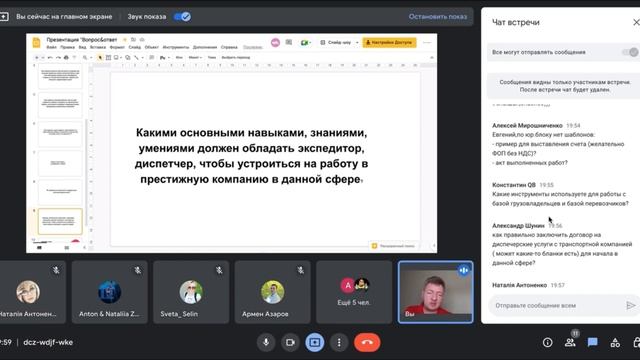This screenshot has width=640, height=360.
Task: Click Александр Шунин name in chat
Action: coord(518,225)
